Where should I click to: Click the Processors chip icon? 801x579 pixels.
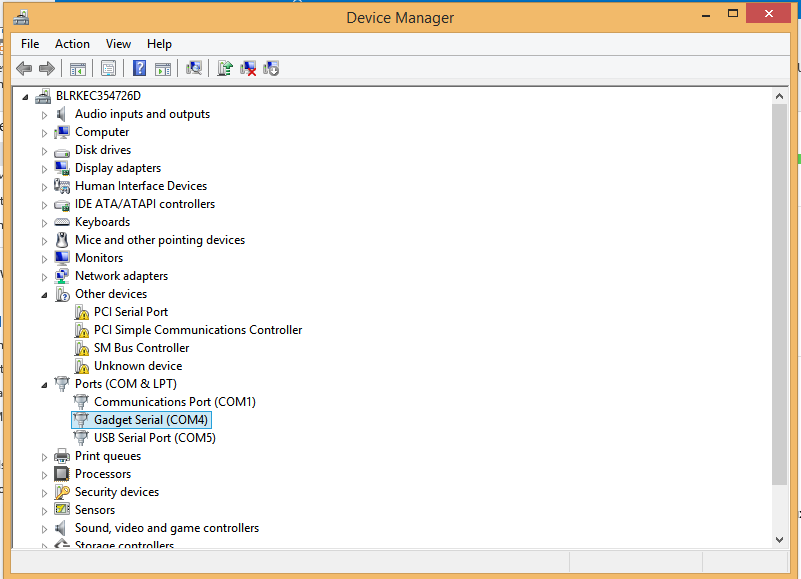(62, 474)
